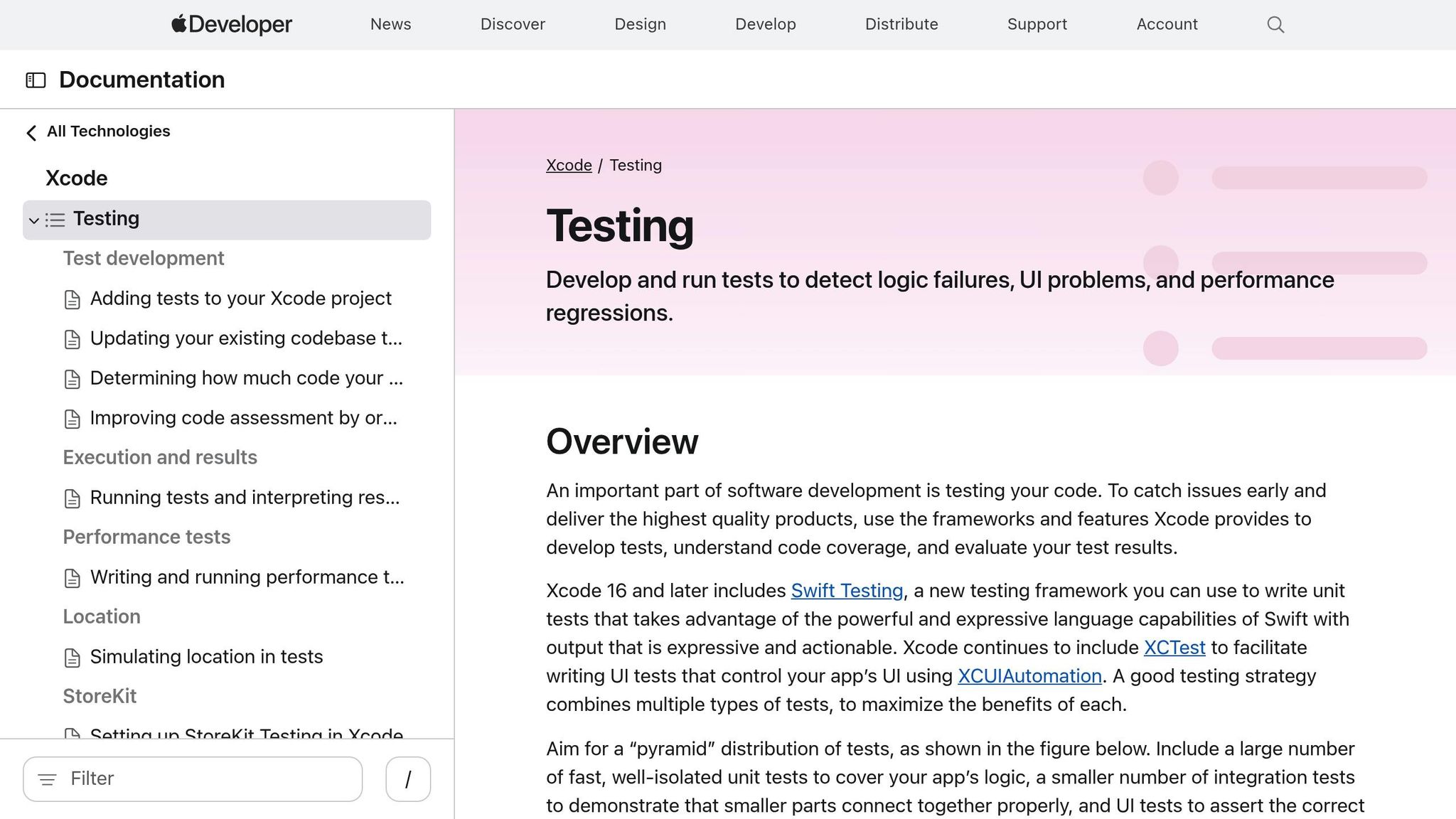Toggle the documentation sidebar icon
Screen dimensions: 1456x819
pyautogui.click(x=36, y=80)
